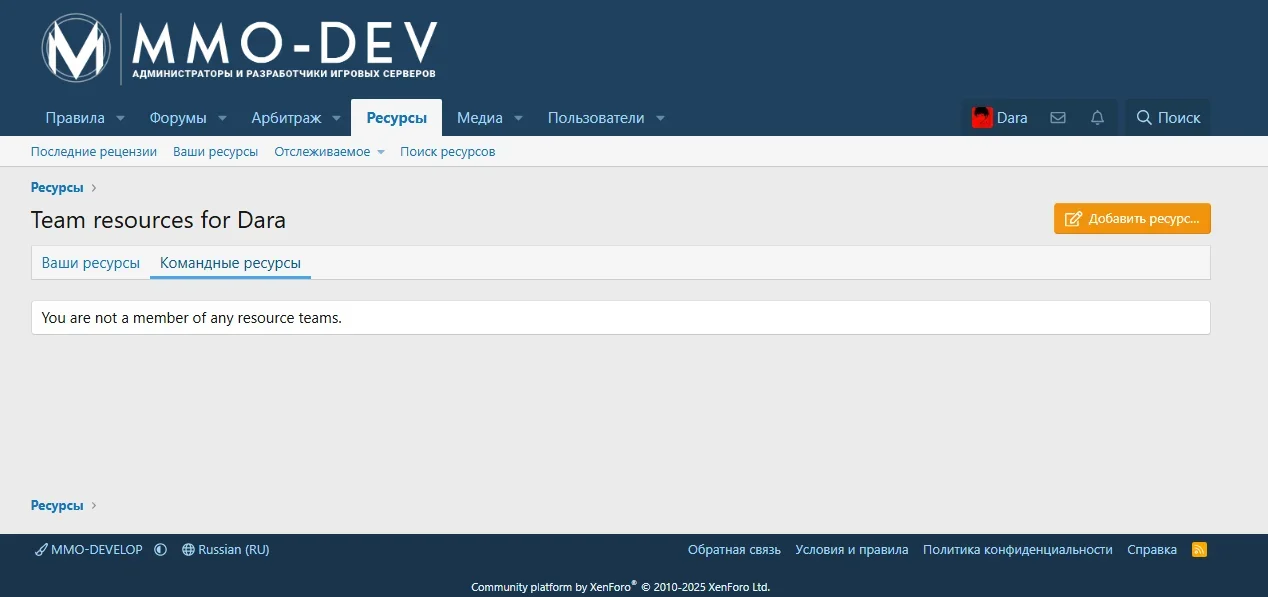Select the Ресурсы nav tab
The width and height of the screenshot is (1268, 597).
[x=397, y=118]
